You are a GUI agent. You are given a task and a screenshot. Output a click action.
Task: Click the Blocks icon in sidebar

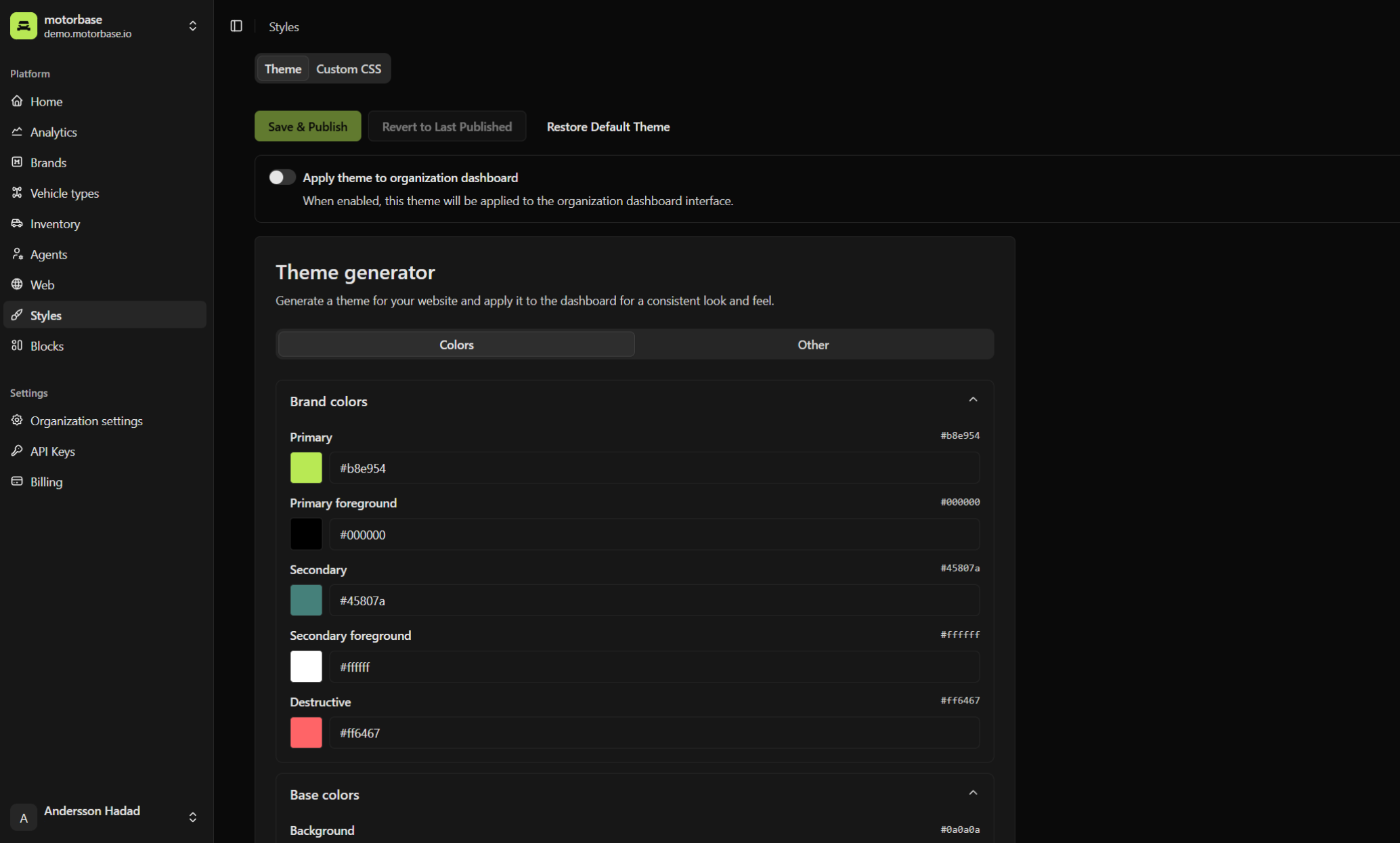click(17, 345)
